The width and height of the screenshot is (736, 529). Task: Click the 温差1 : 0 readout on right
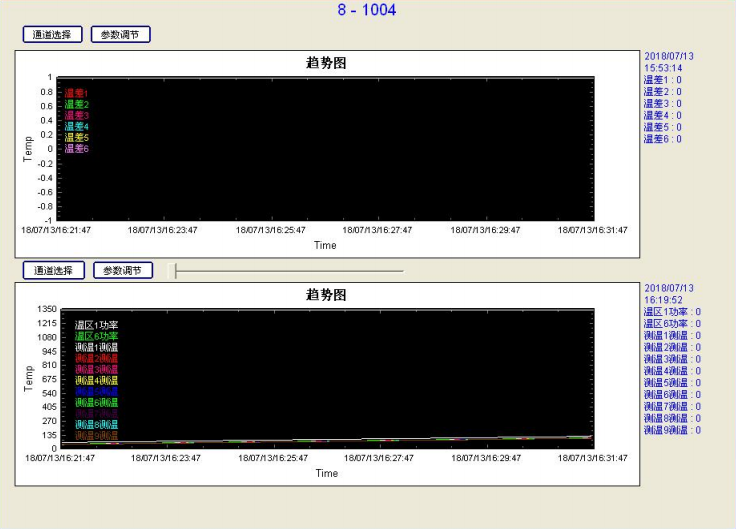(662, 80)
